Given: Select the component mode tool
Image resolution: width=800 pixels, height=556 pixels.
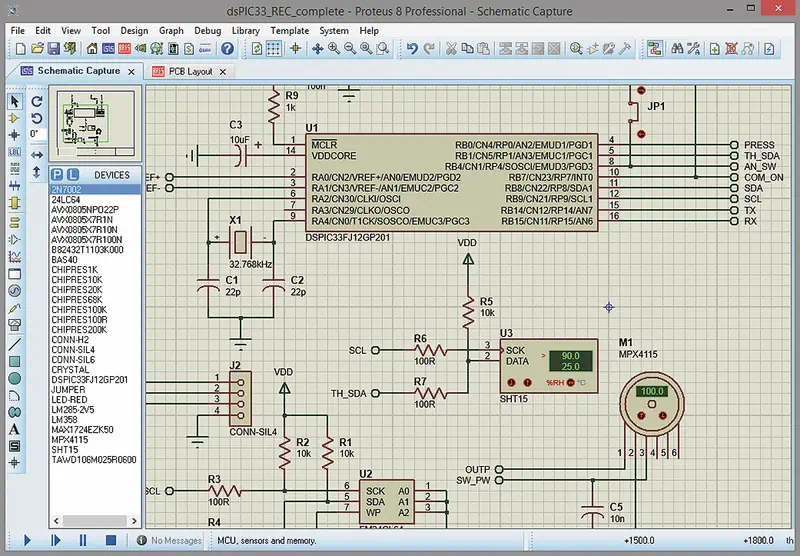Looking at the screenshot, I should 15,118.
